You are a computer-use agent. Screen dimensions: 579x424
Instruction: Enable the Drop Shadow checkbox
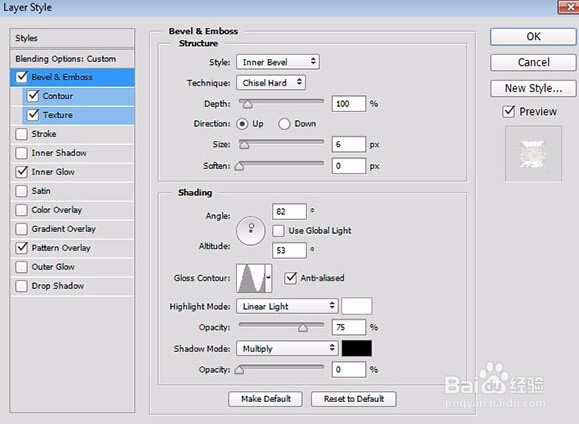(21, 286)
